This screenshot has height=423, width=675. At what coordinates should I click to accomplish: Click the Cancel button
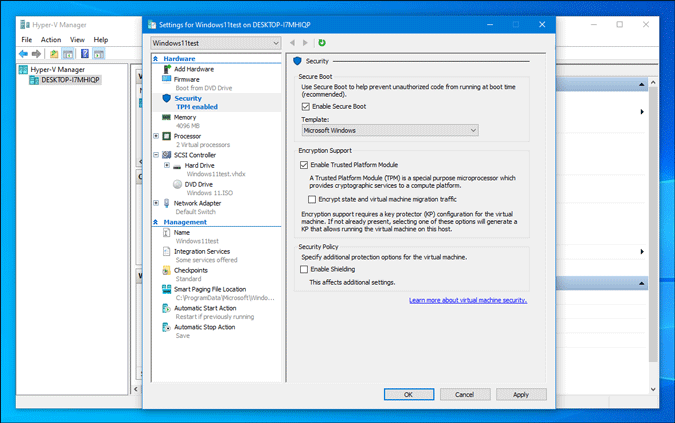[464, 394]
